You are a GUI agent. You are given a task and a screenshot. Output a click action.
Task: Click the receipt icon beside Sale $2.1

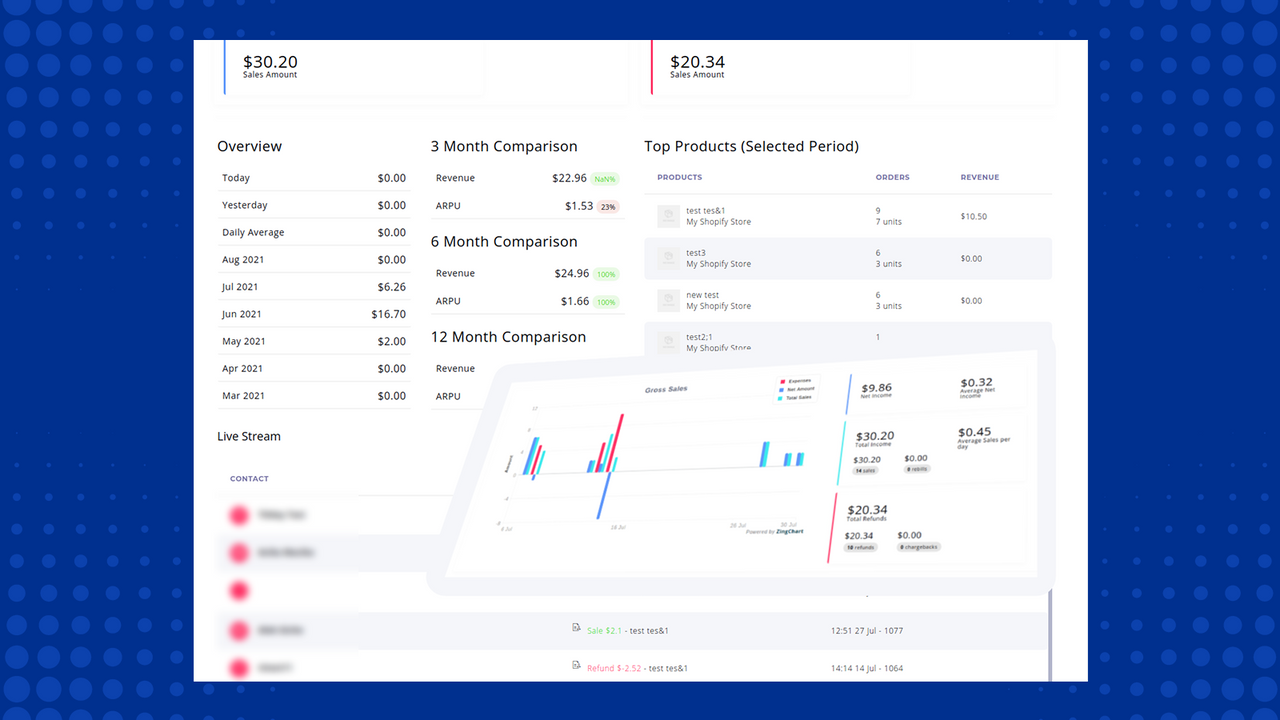577,629
